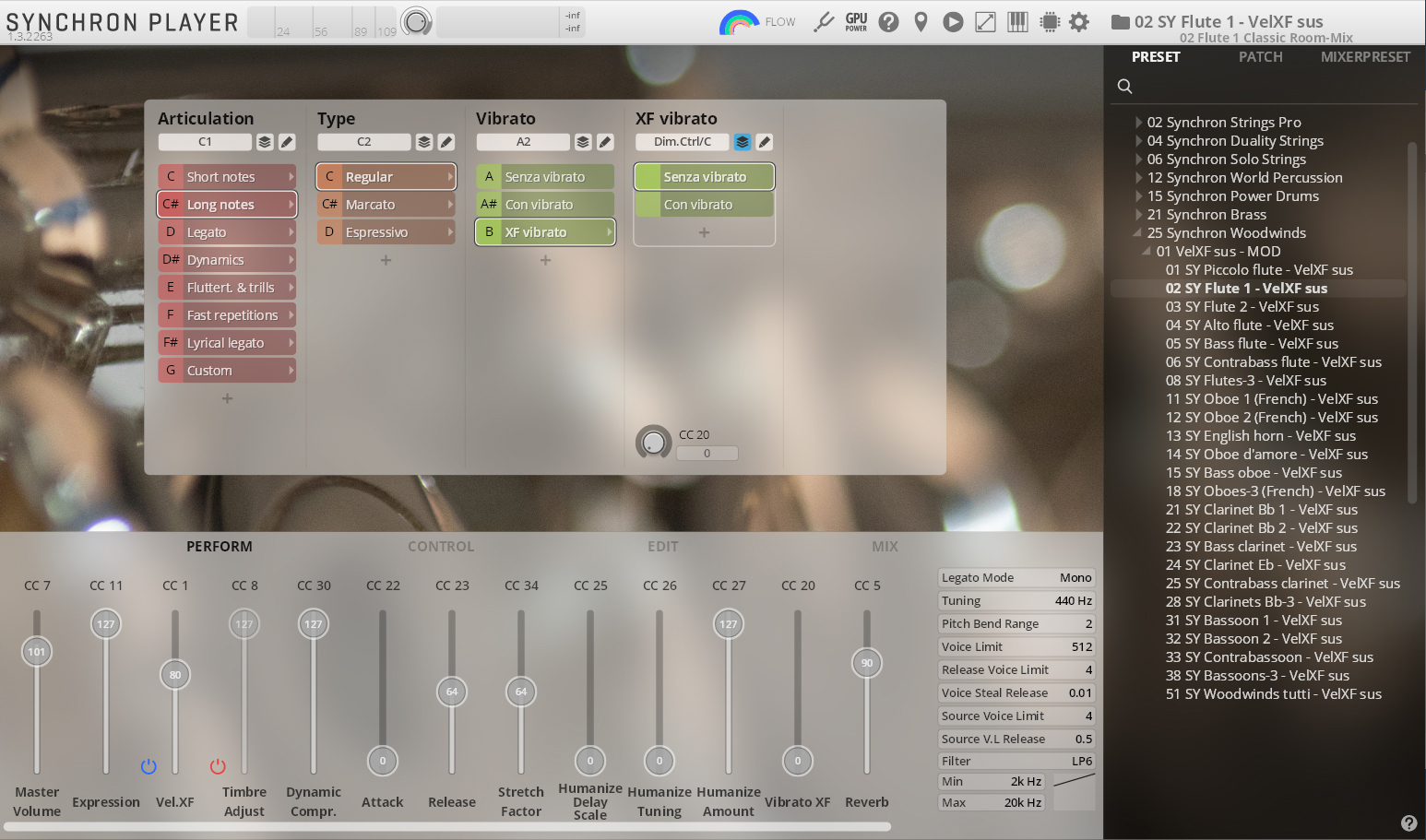
Task: Load preset 03 SY Flute 2 - VelXF sus
Action: (x=1242, y=306)
